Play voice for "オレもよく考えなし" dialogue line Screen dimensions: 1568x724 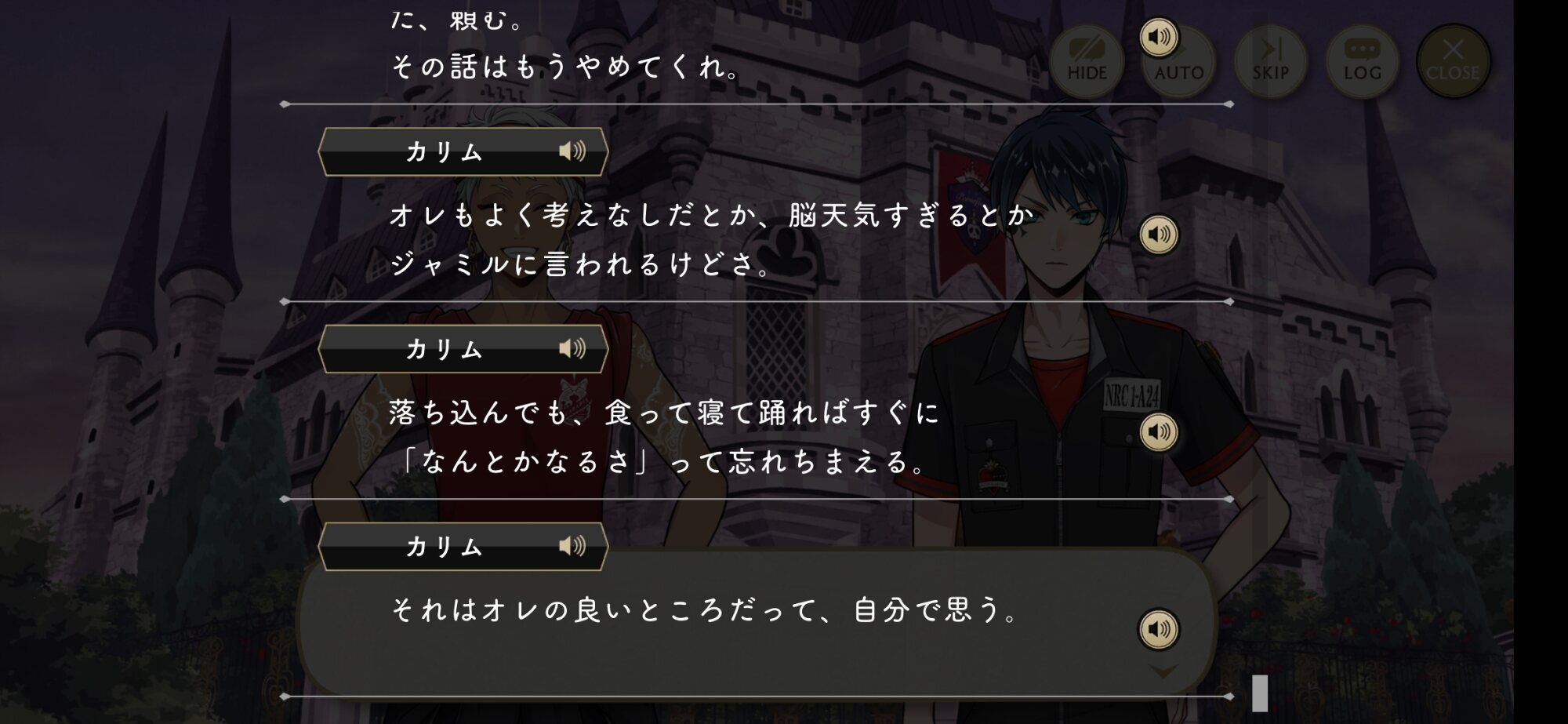click(1159, 234)
